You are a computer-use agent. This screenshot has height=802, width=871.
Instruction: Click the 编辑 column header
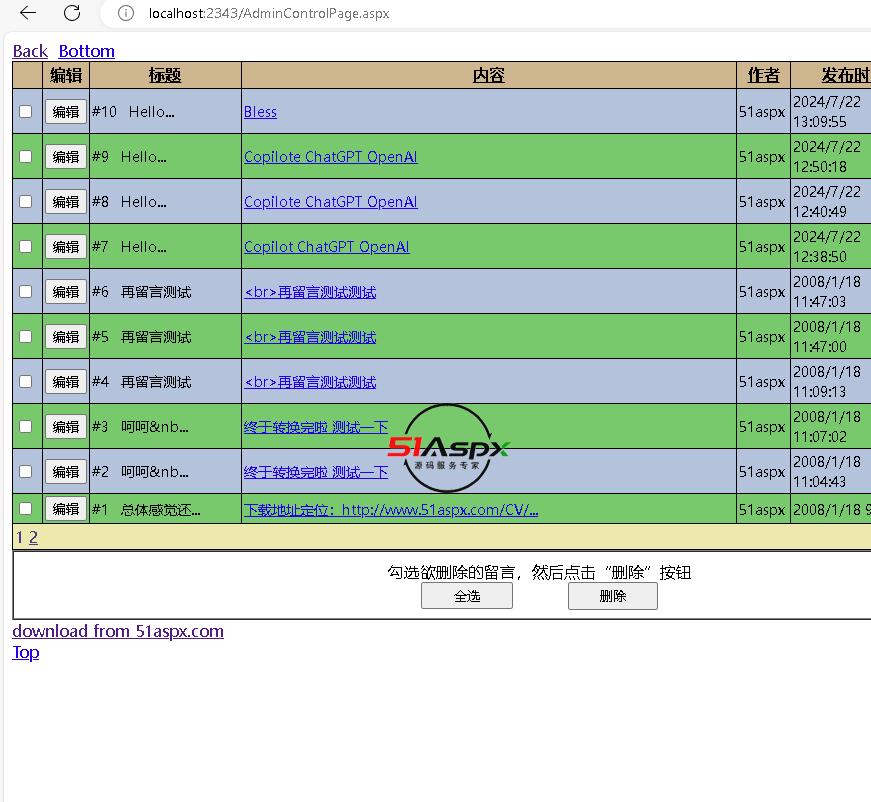click(66, 75)
